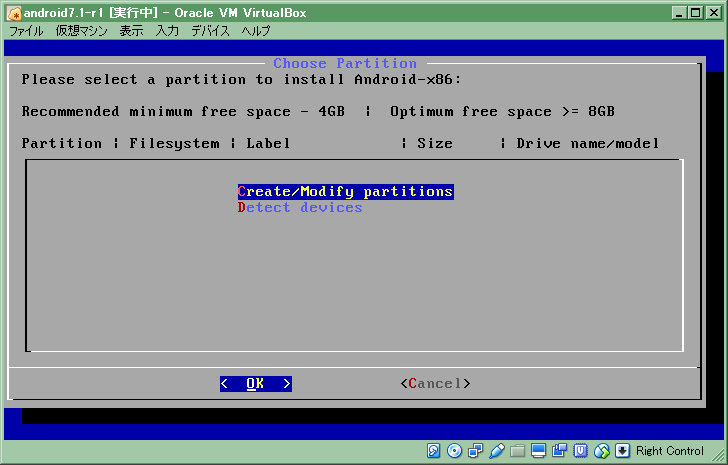This screenshot has height=465, width=728.
Task: Click the Size column header
Action: pos(435,143)
